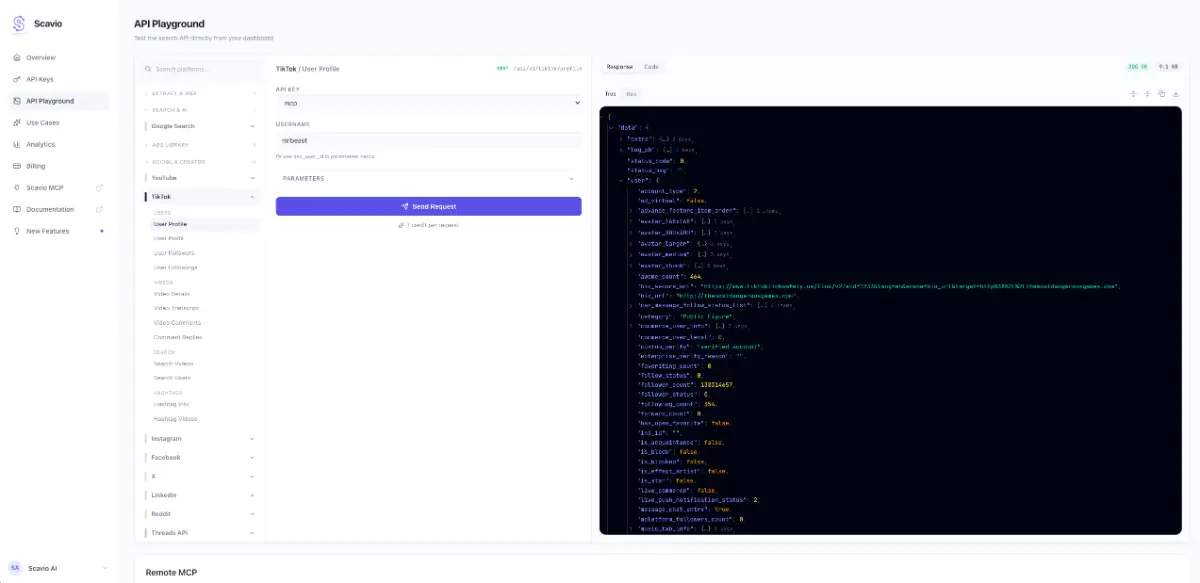Collapse the TikTok platform group
Viewport: 1200px width, 583px height.
pos(200,197)
